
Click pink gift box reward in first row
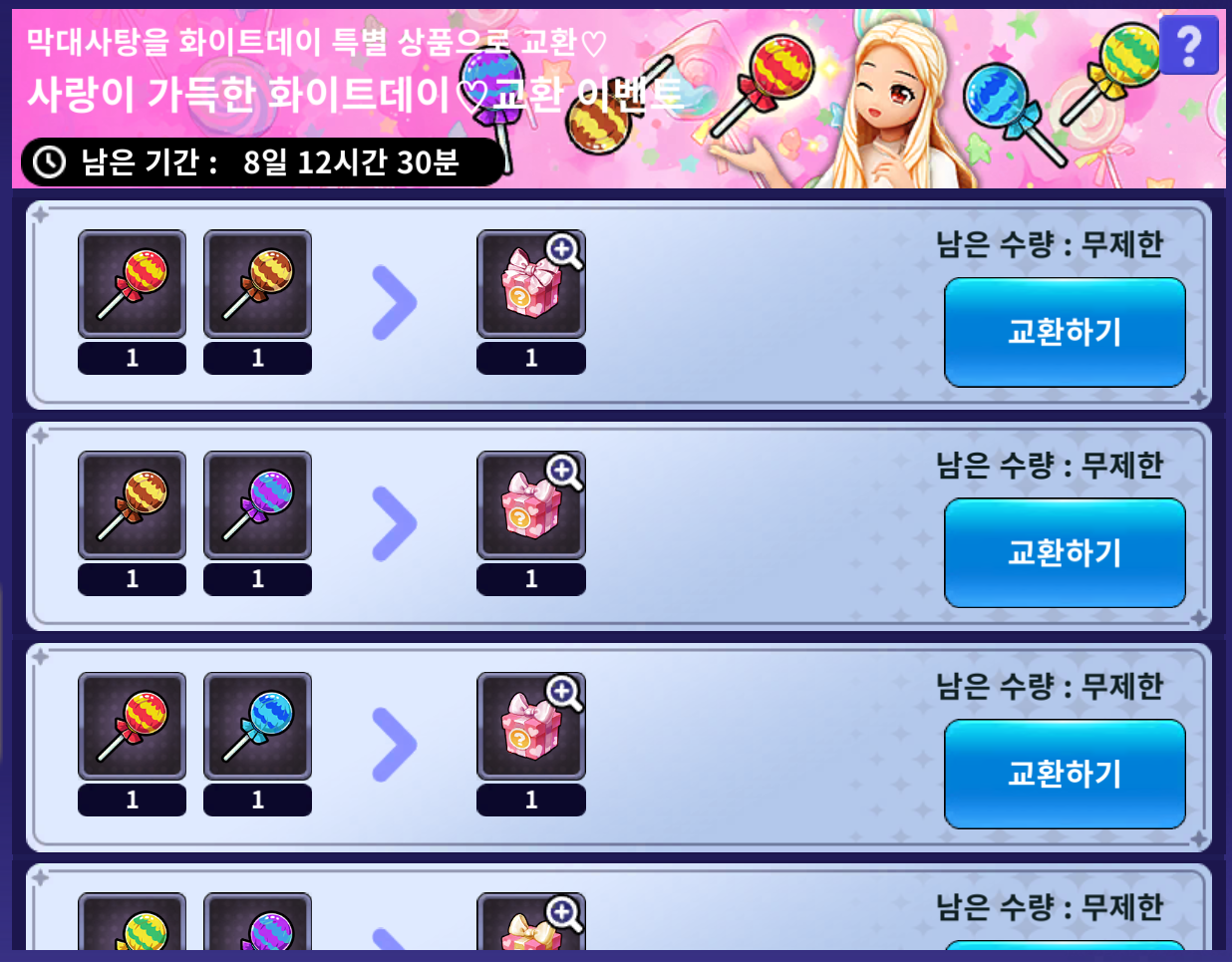[531, 284]
